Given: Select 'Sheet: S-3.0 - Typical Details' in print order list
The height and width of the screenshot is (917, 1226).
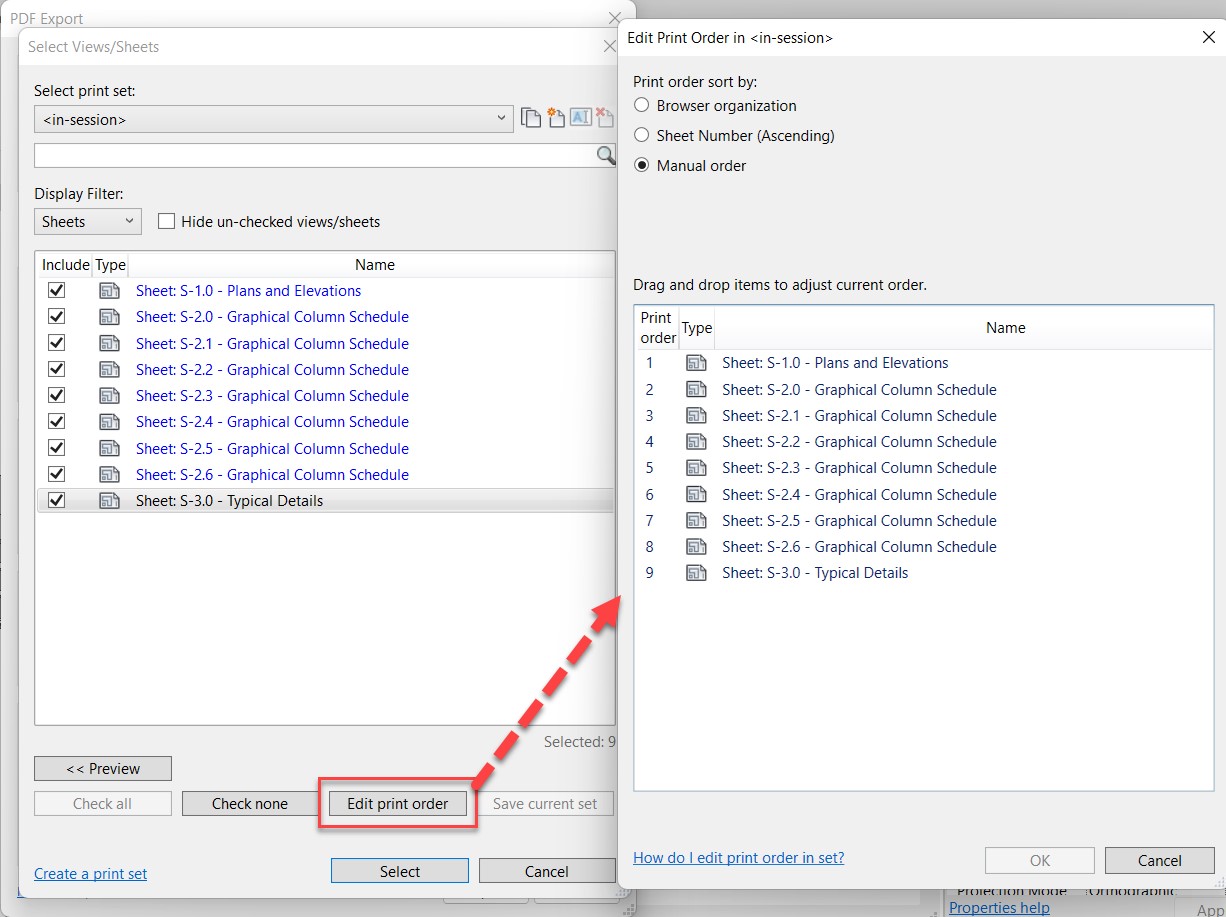Looking at the screenshot, I should point(815,573).
